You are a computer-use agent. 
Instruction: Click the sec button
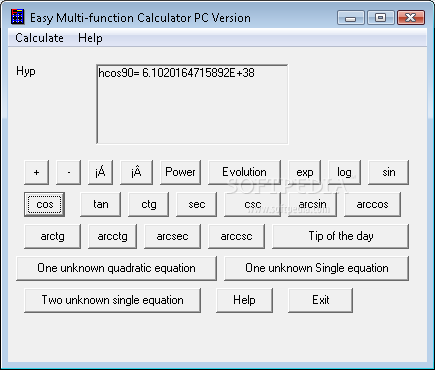tap(196, 204)
